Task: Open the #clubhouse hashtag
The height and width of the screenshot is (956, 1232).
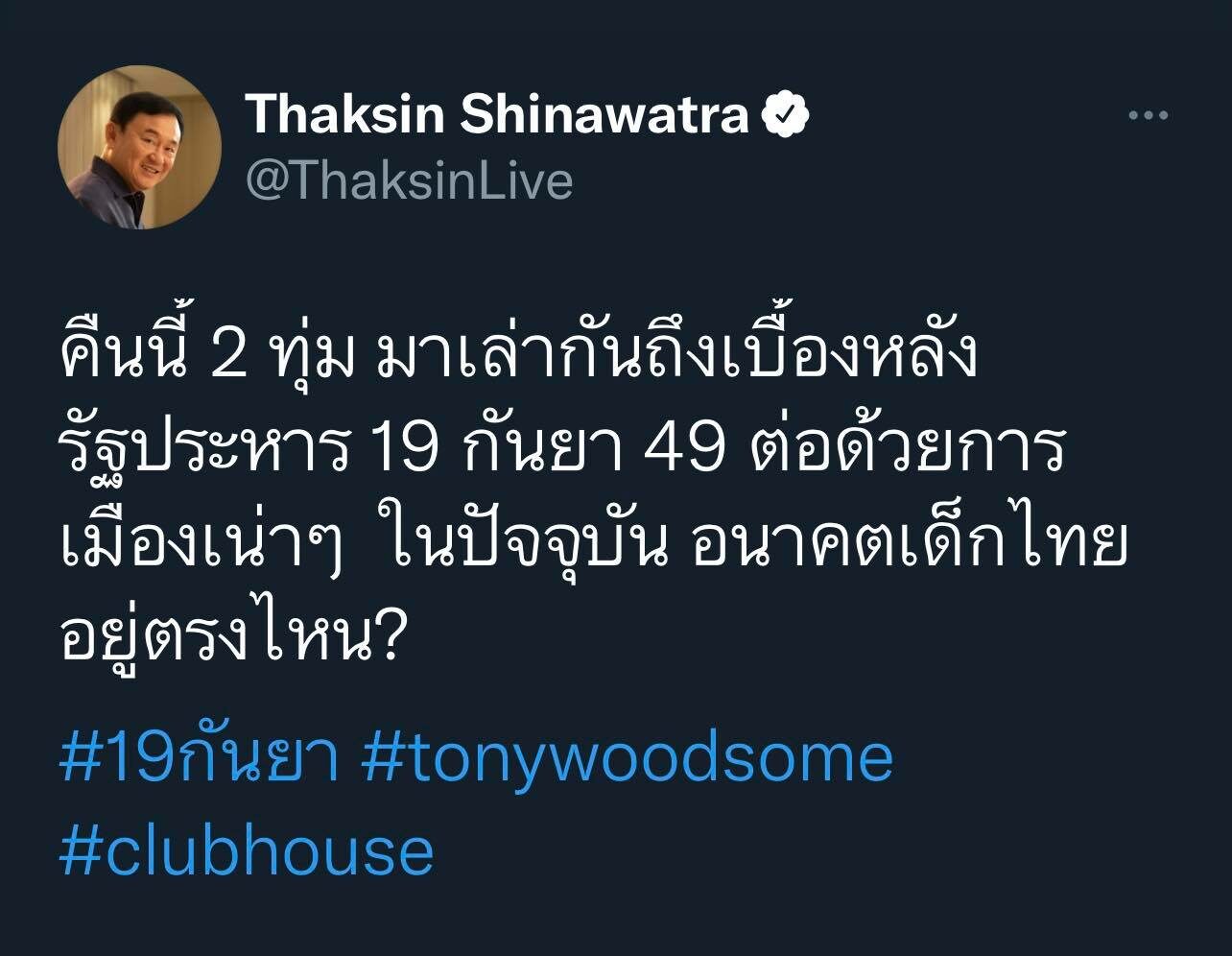Action: 247,851
